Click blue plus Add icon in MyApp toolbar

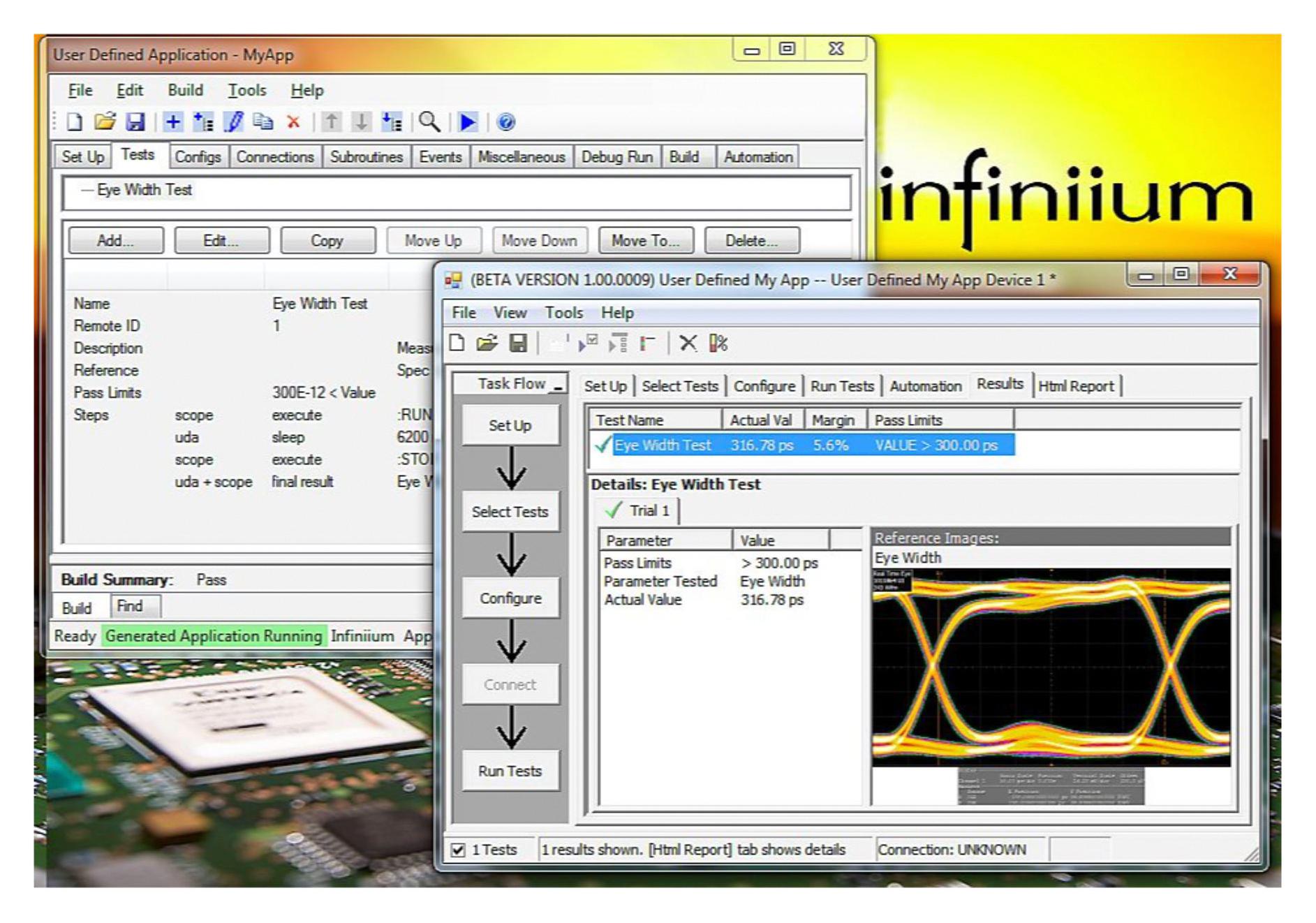[172, 122]
